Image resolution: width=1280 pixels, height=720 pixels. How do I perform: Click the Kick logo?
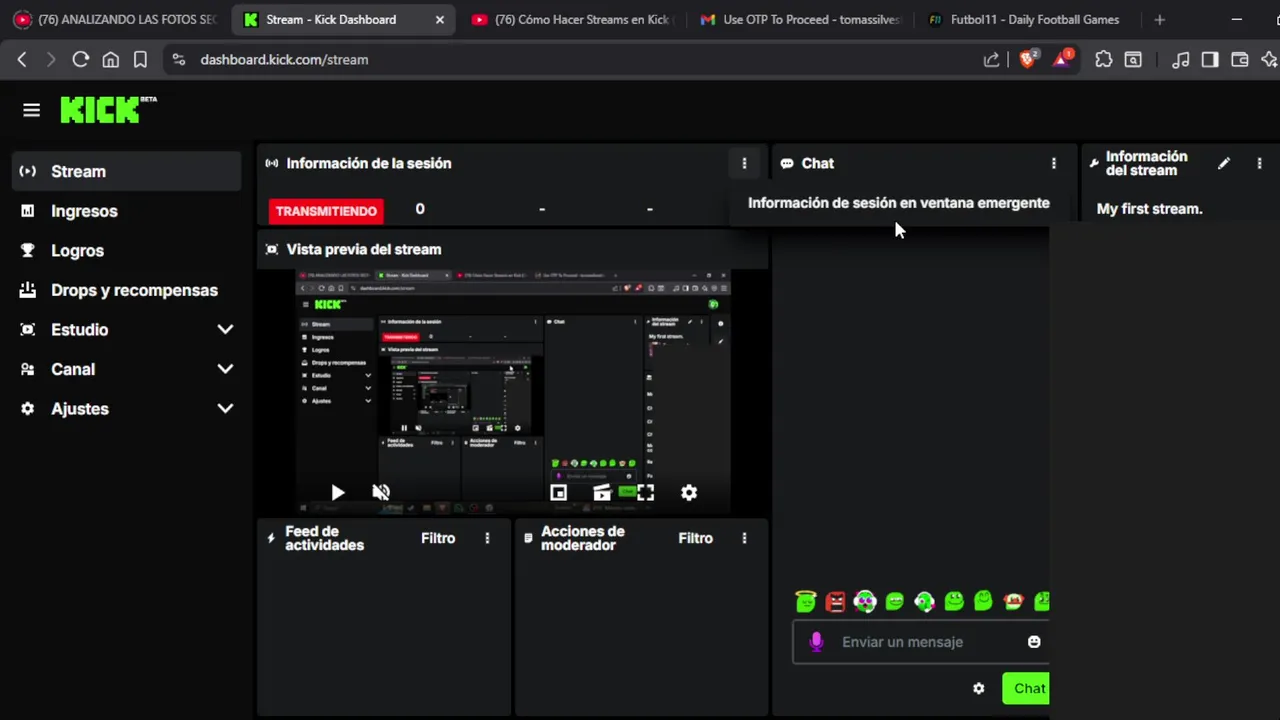click(108, 109)
